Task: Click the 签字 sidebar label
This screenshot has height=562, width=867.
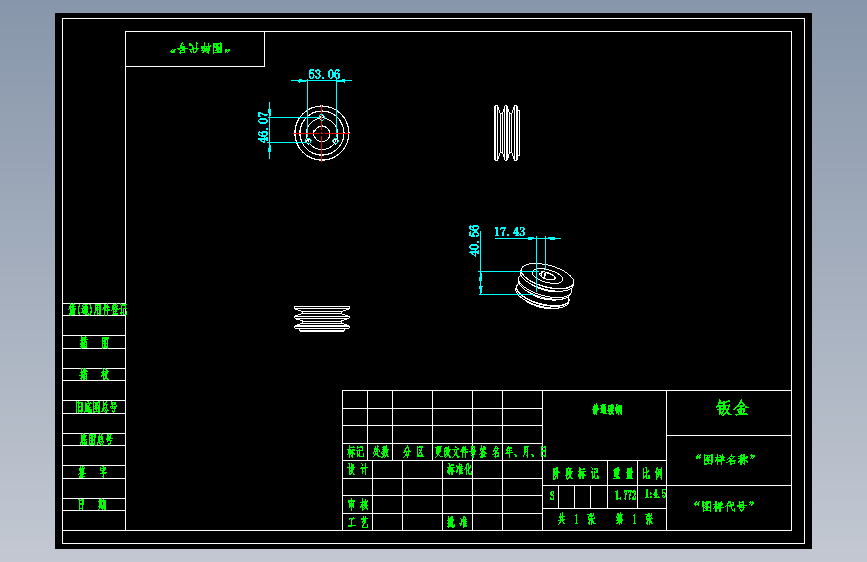Action: (92, 472)
